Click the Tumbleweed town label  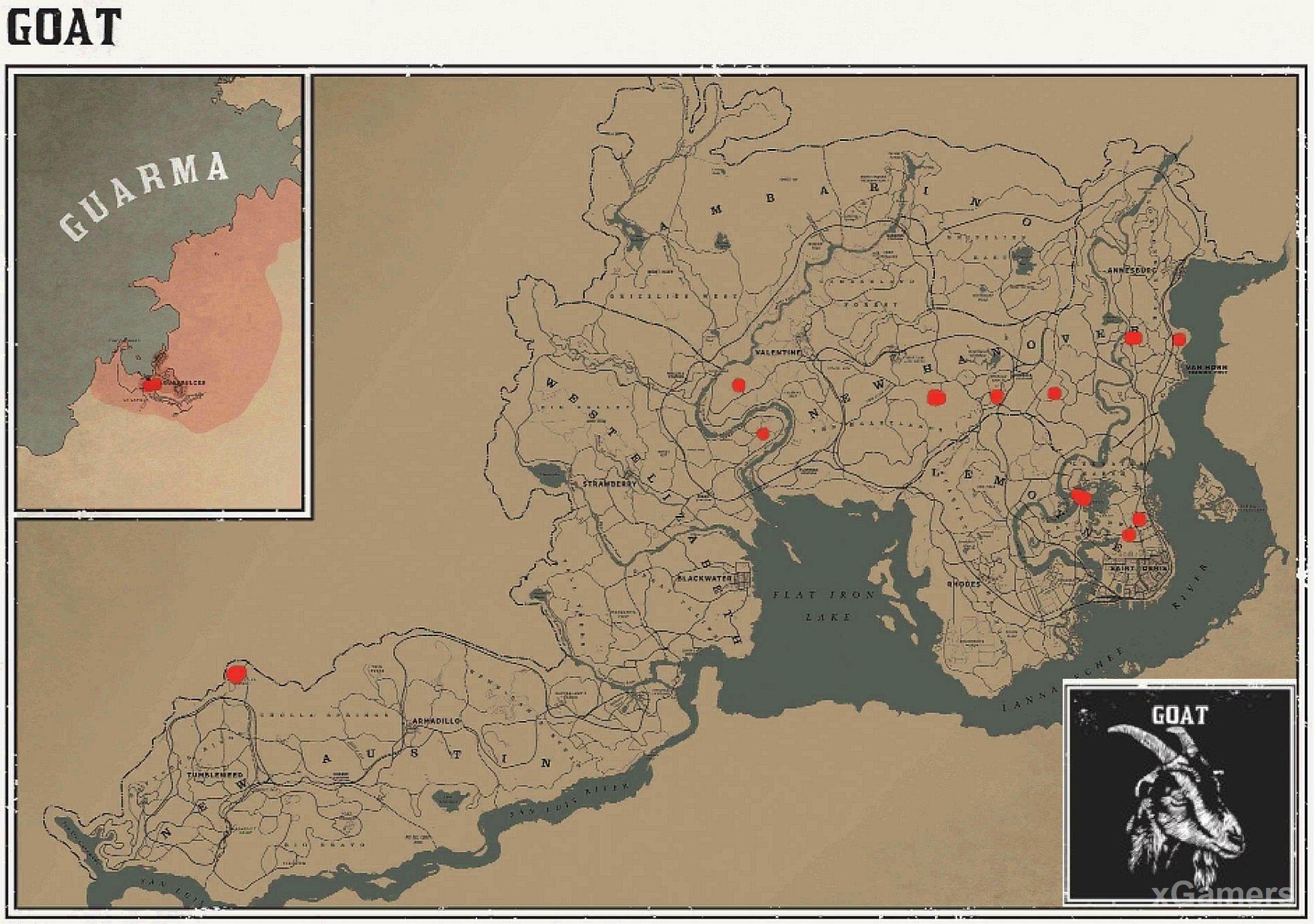coord(215,775)
